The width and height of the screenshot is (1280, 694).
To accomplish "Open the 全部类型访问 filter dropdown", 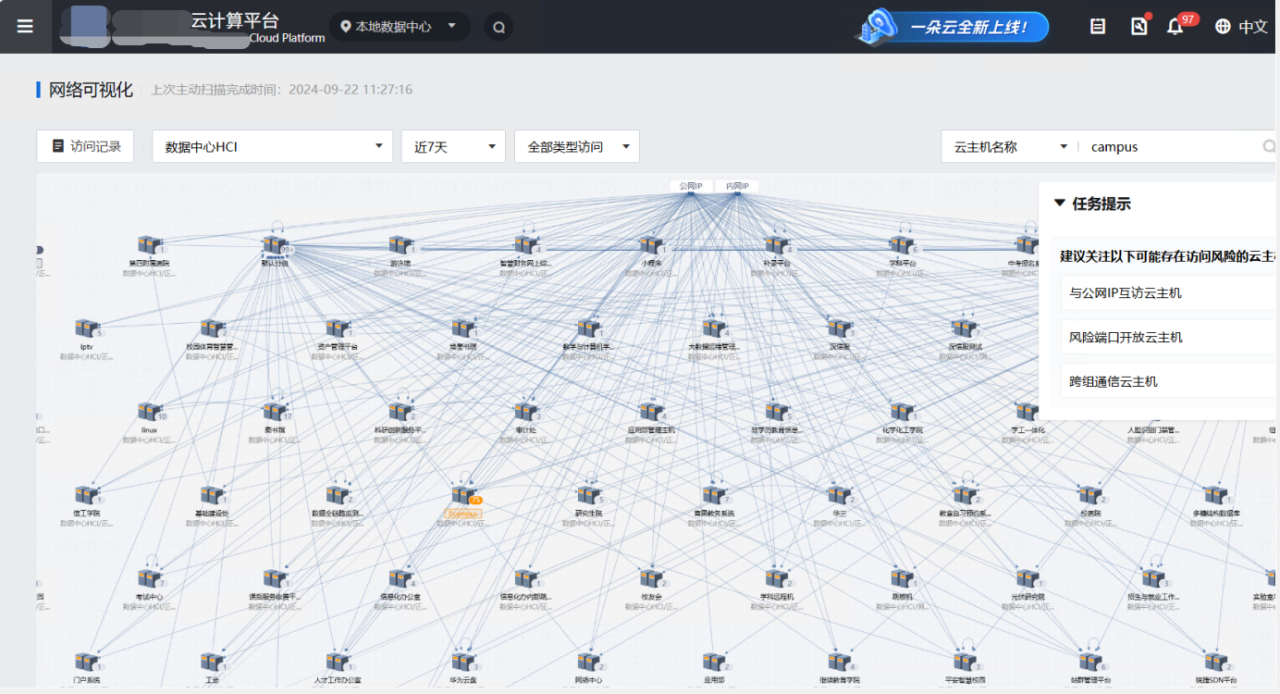I will tap(577, 147).
